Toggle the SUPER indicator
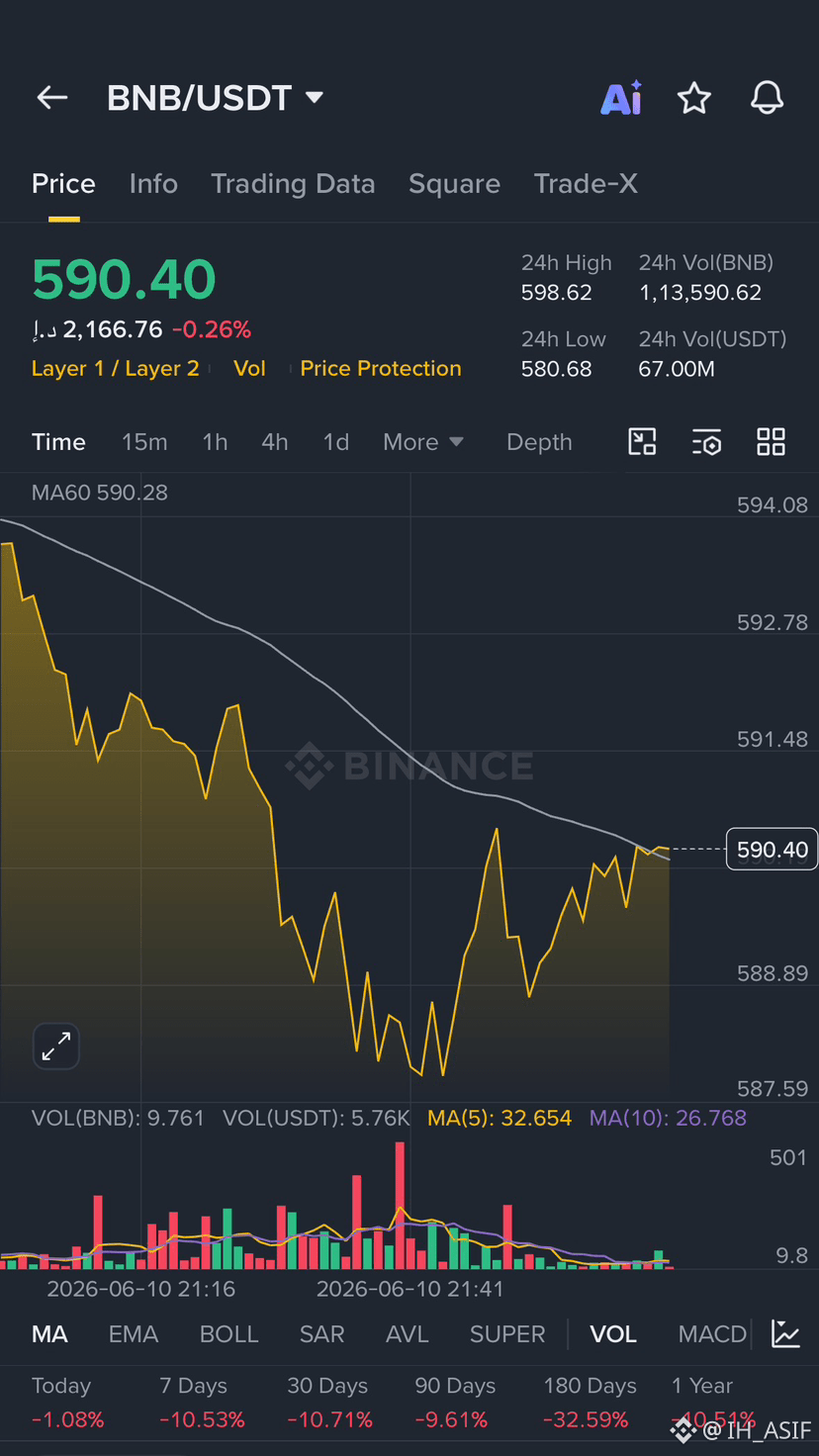The image size is (819, 1456). point(507,1334)
